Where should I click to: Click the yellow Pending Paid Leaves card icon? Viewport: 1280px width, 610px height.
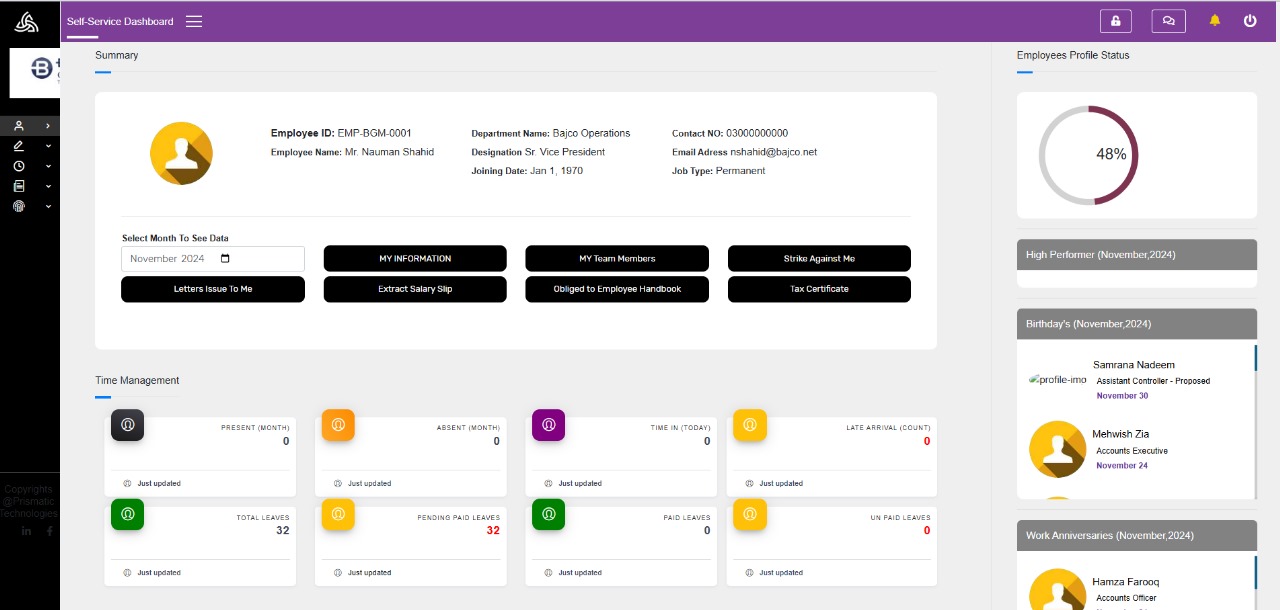pos(338,514)
